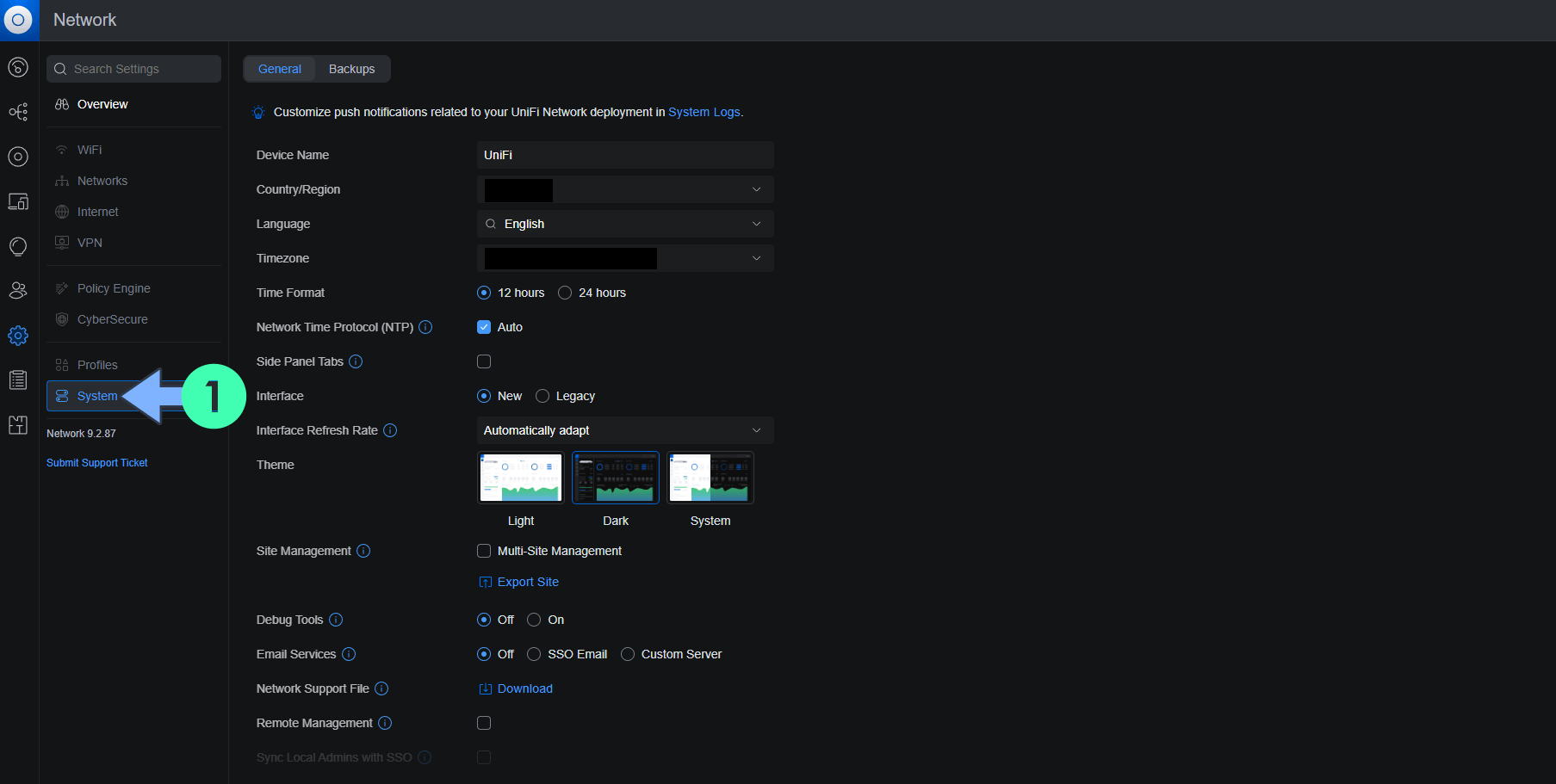Turn Debug Tools On
The width and height of the screenshot is (1556, 784).
tap(534, 620)
